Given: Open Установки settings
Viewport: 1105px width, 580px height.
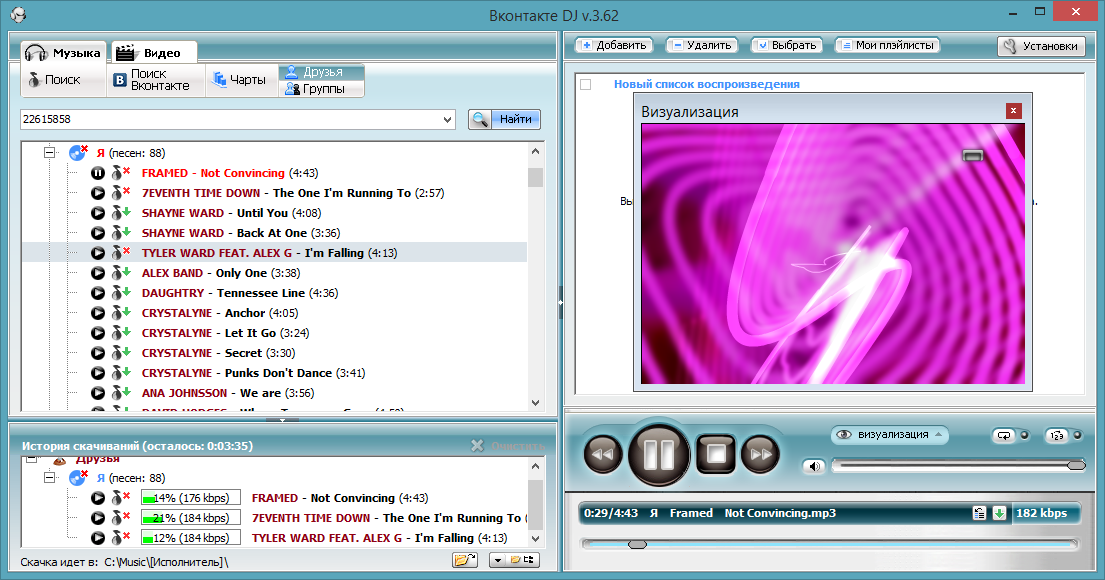Looking at the screenshot, I should coord(1041,46).
